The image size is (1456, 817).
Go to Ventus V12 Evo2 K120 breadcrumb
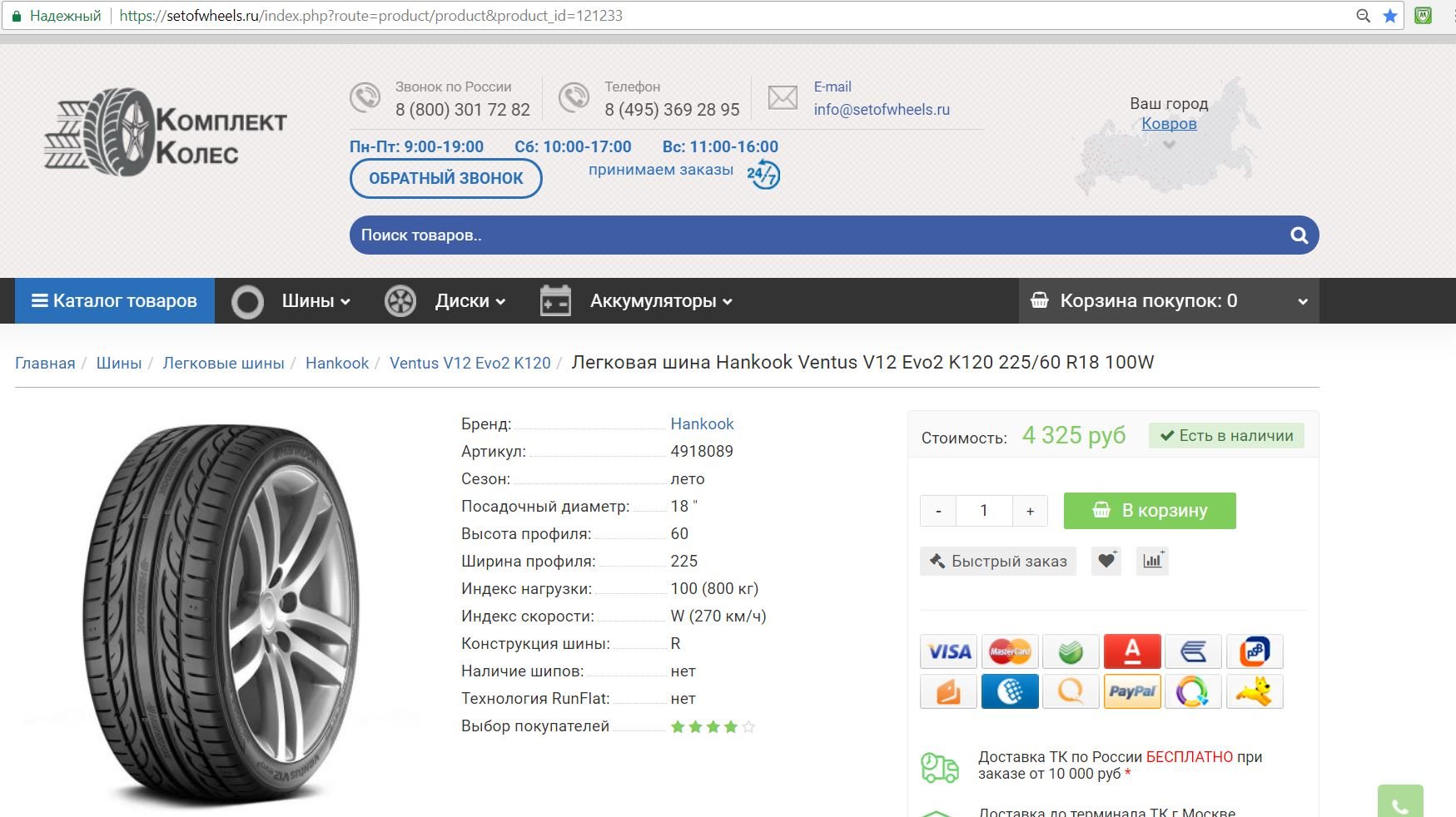470,363
